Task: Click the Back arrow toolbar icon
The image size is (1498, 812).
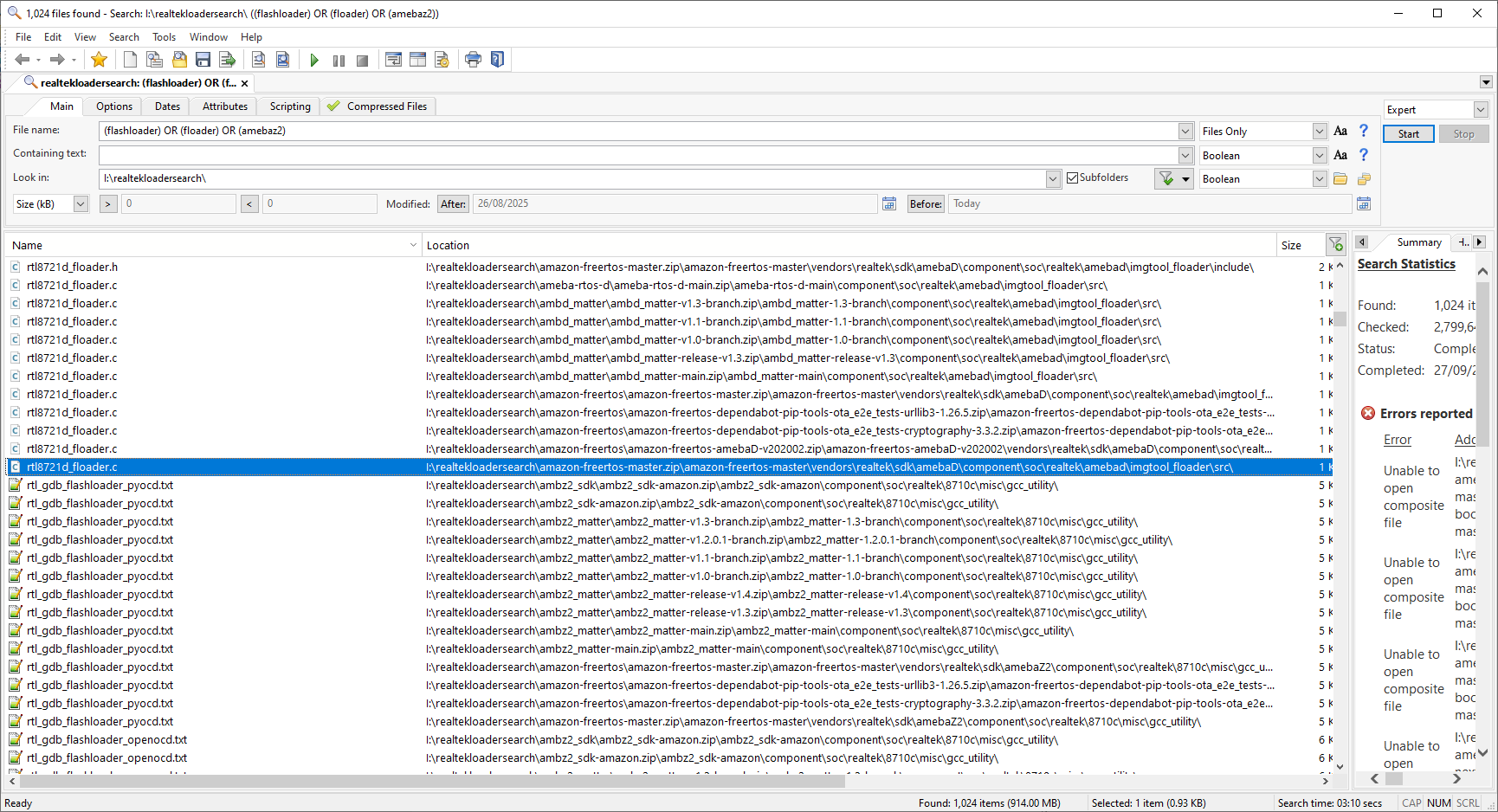Action: (23, 60)
